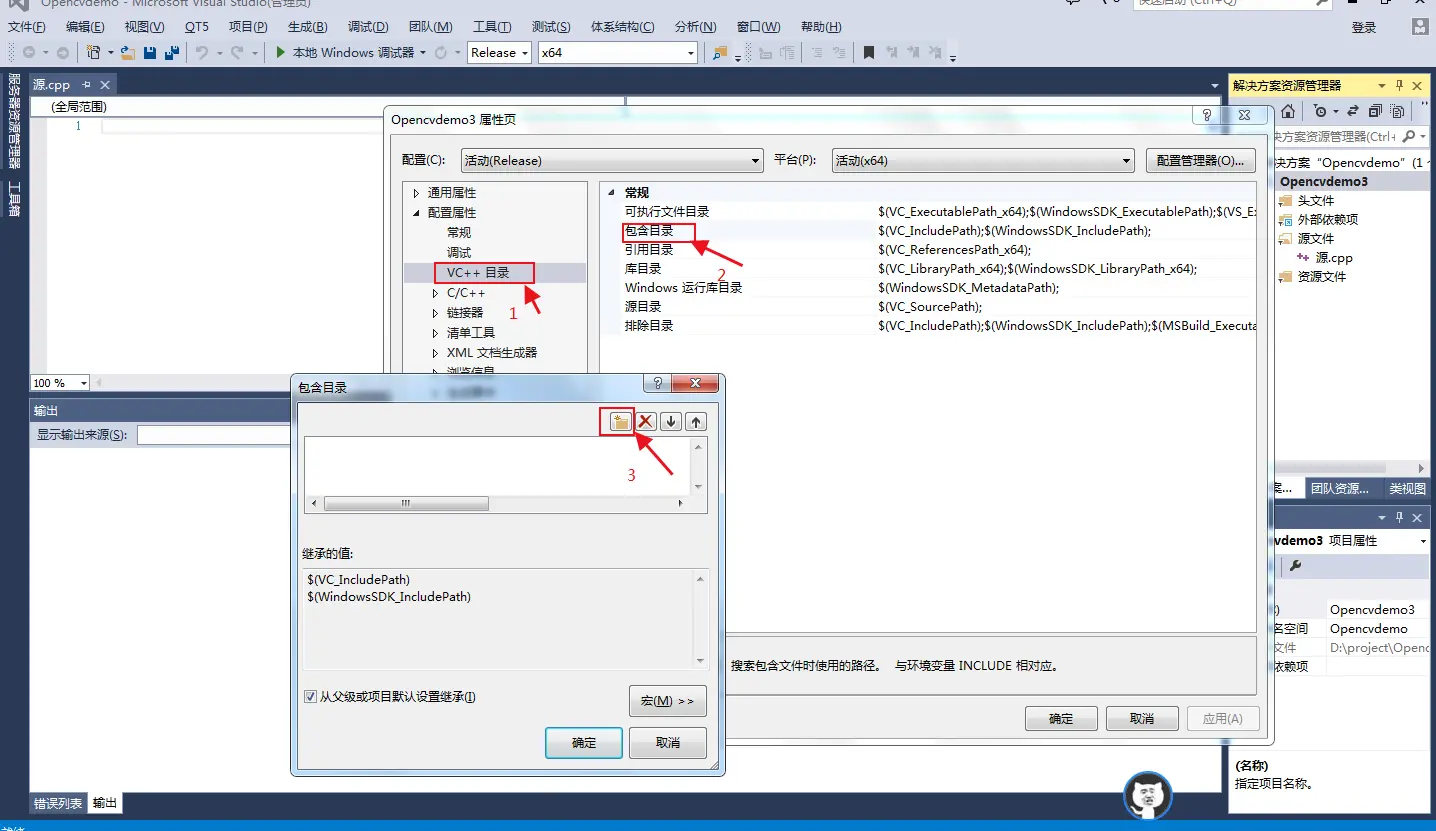Open the x64 platform dropdown in toolbar
This screenshot has width=1436, height=831.
(617, 52)
